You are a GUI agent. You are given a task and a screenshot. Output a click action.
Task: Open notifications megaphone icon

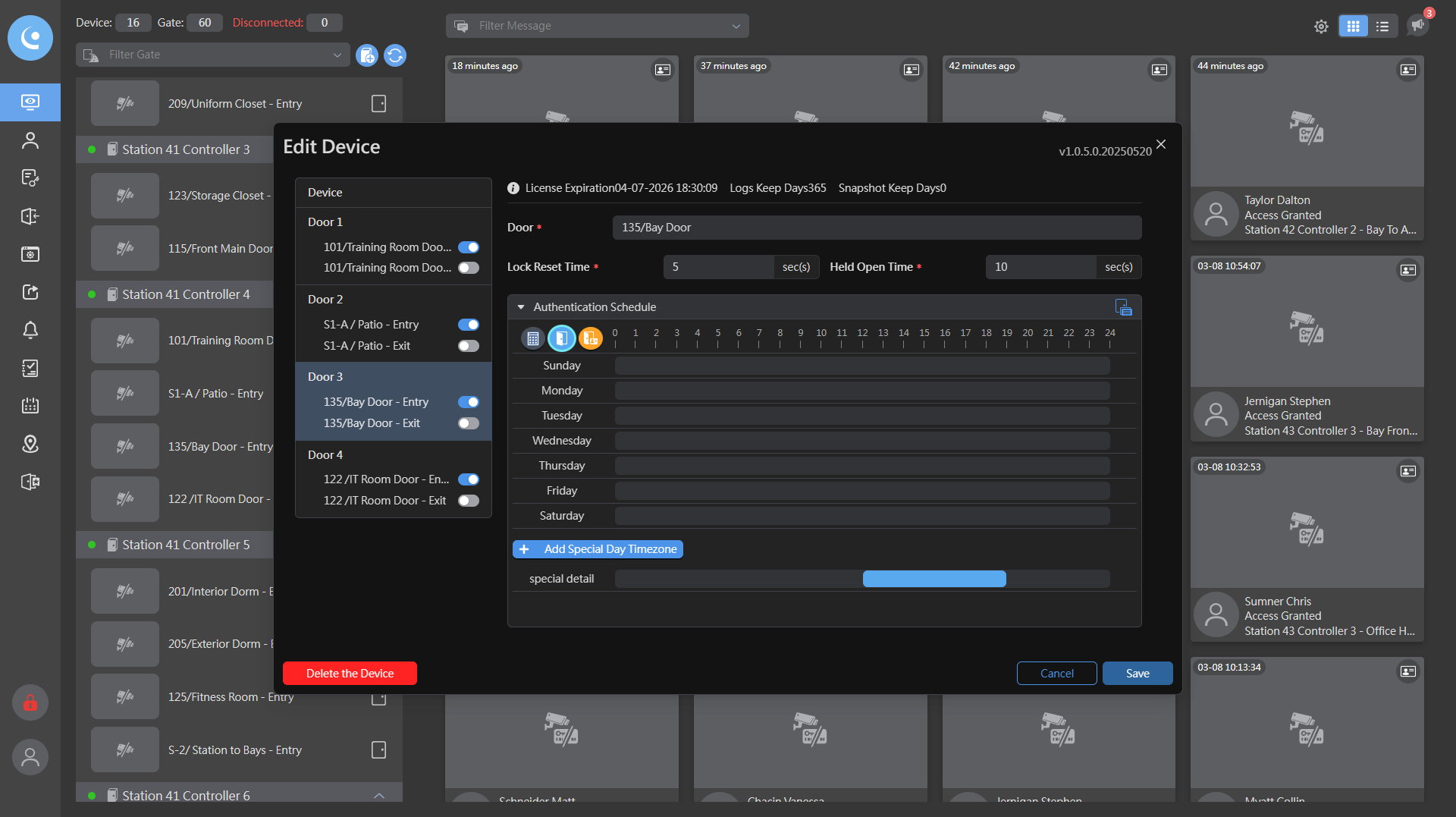tap(1417, 25)
